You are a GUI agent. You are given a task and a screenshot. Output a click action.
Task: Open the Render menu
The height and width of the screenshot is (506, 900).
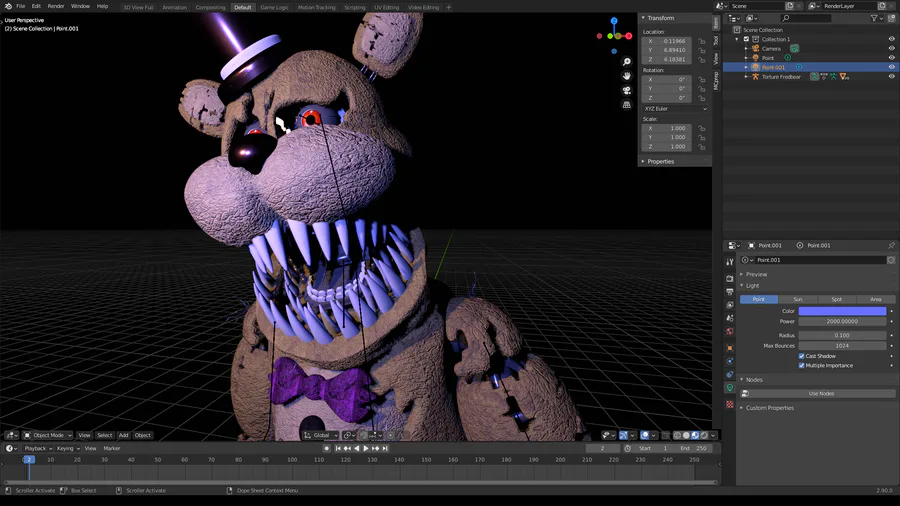pyautogui.click(x=56, y=6)
